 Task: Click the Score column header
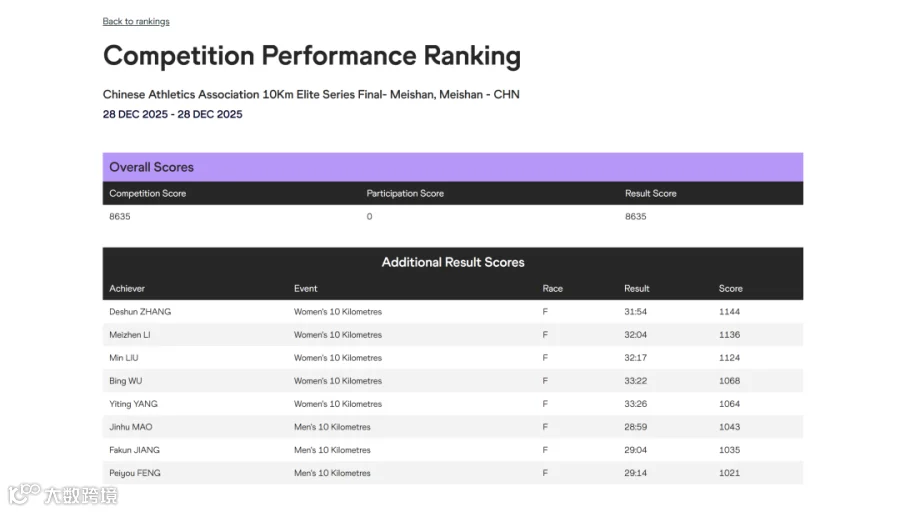click(x=730, y=289)
